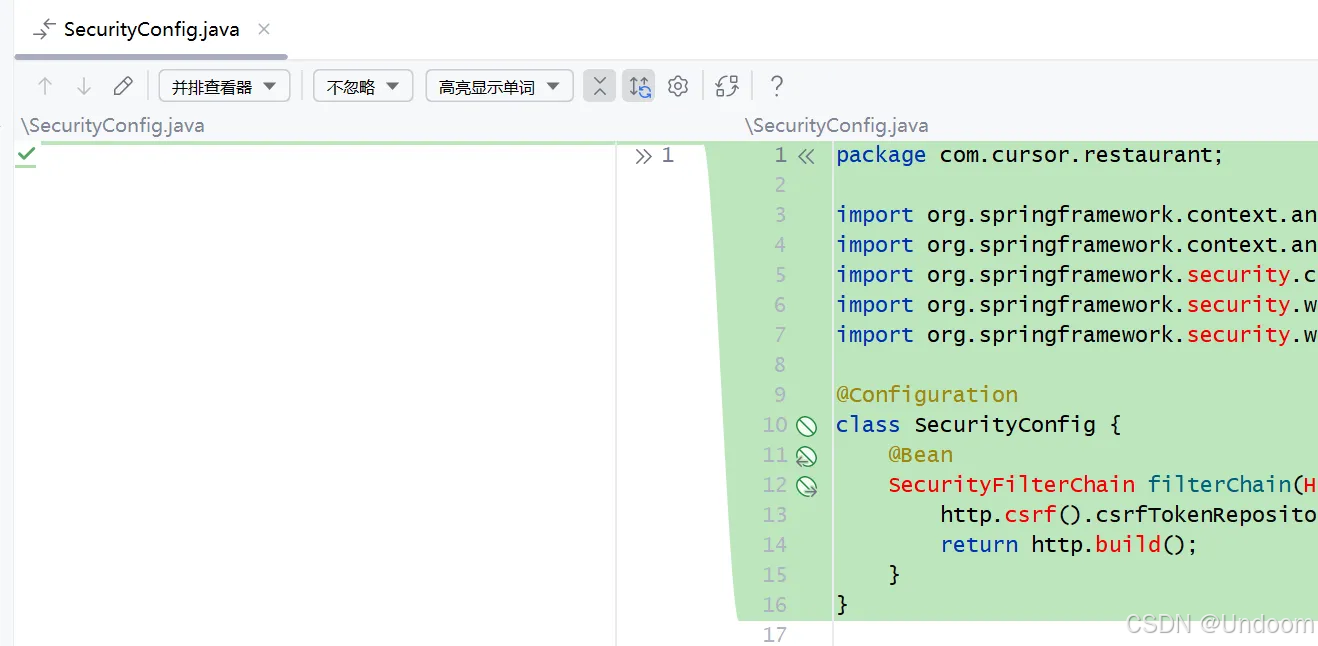Go to previous difference arrow
Screen dimensions: 1318x646
(x=45, y=87)
